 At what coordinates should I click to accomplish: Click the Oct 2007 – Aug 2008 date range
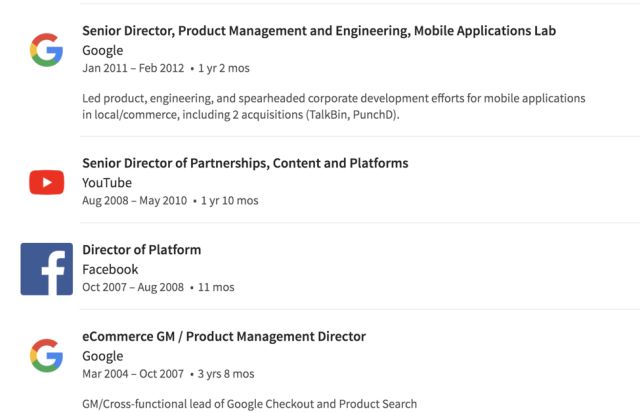pyautogui.click(x=133, y=287)
